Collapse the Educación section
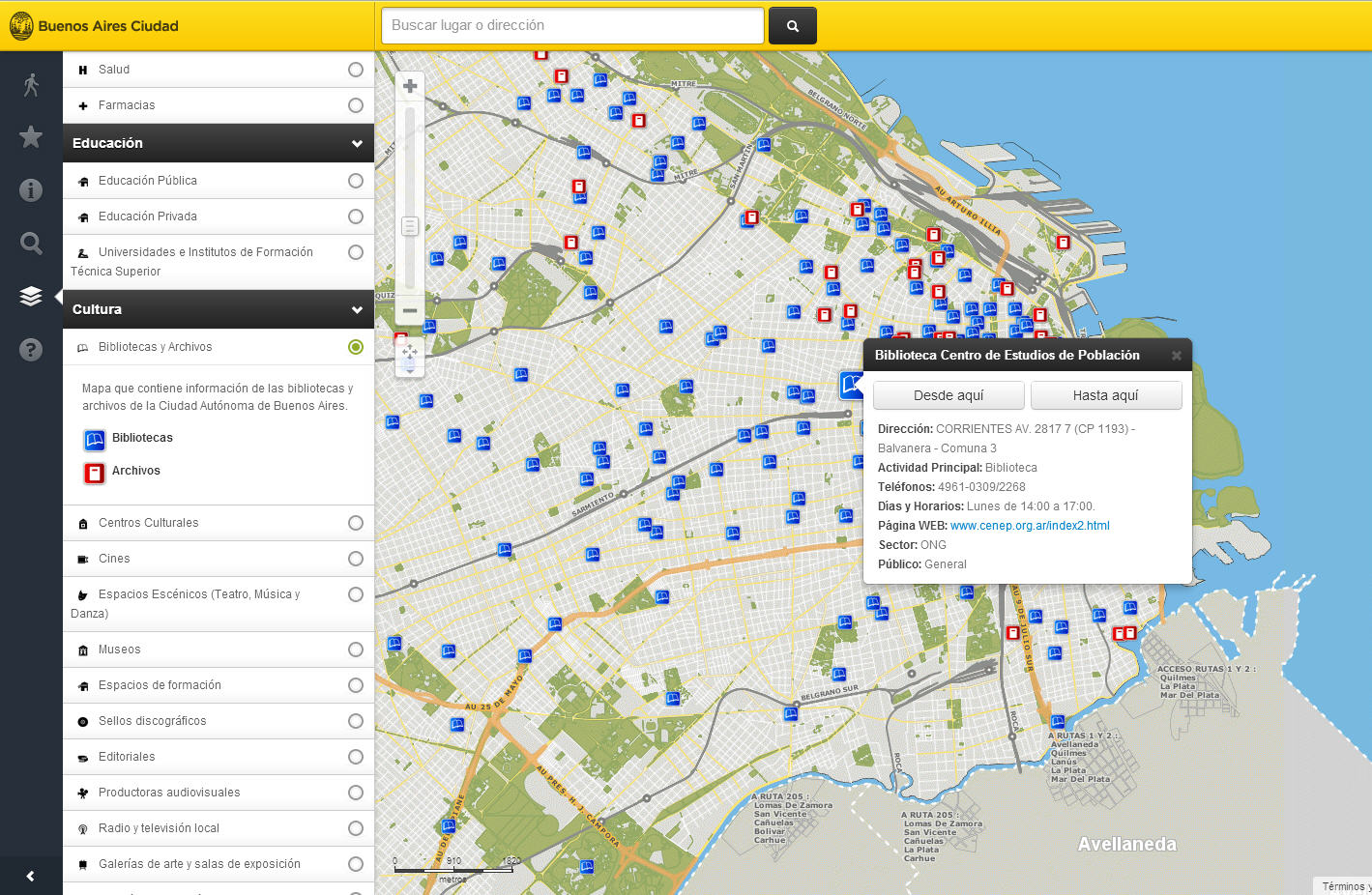The width and height of the screenshot is (1372, 895). 357,143
